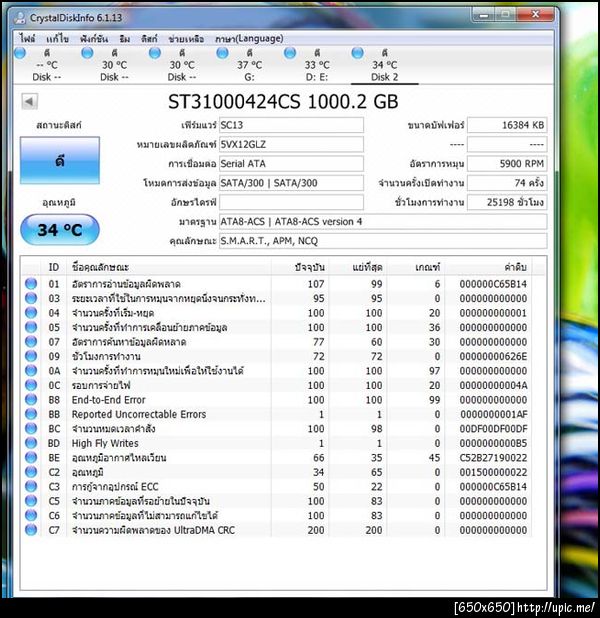Click status orb of attribute 03
The width and height of the screenshot is (600, 618).
31,298
